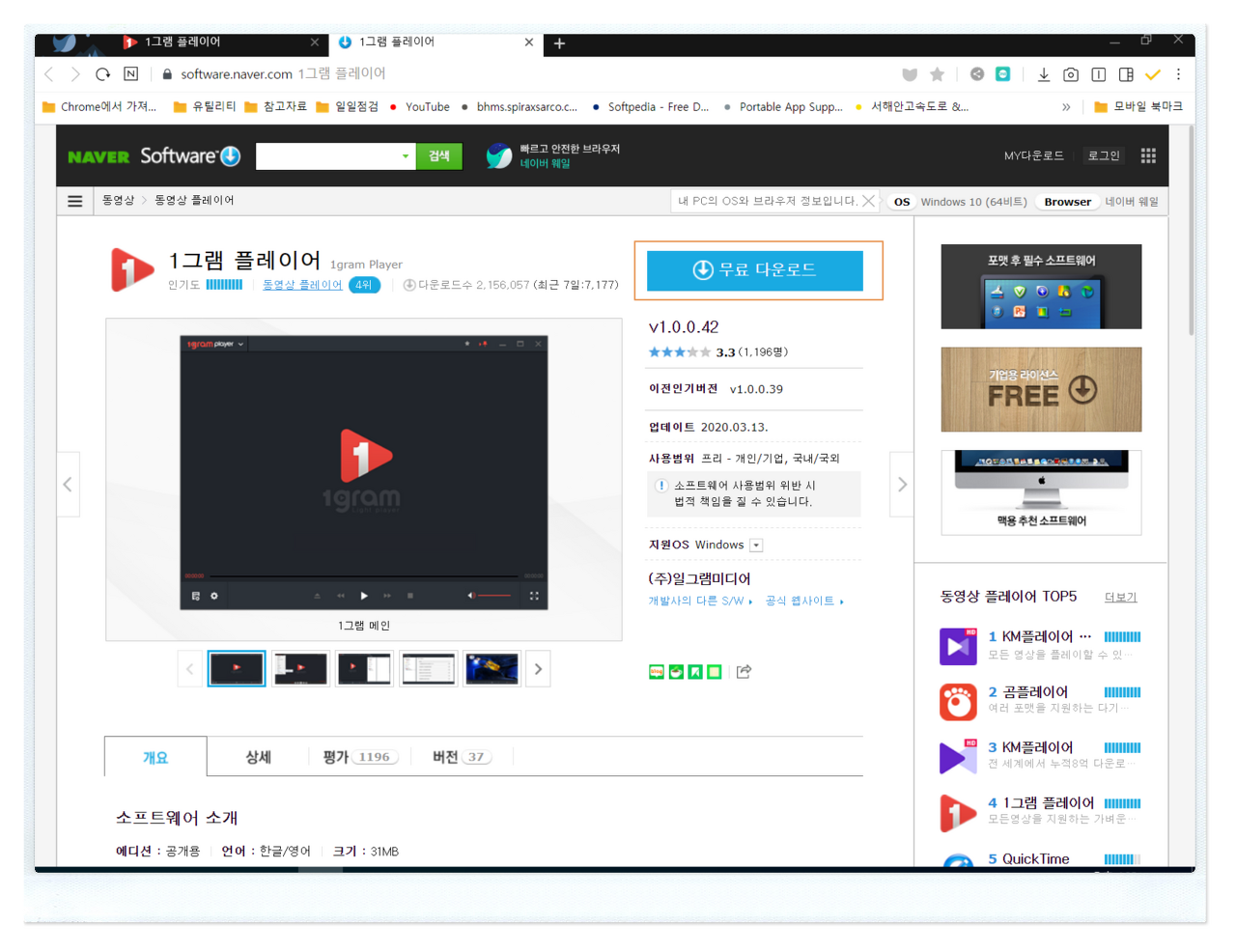
Task: Open the 동영상 플레이어 category link
Action: click(x=302, y=285)
